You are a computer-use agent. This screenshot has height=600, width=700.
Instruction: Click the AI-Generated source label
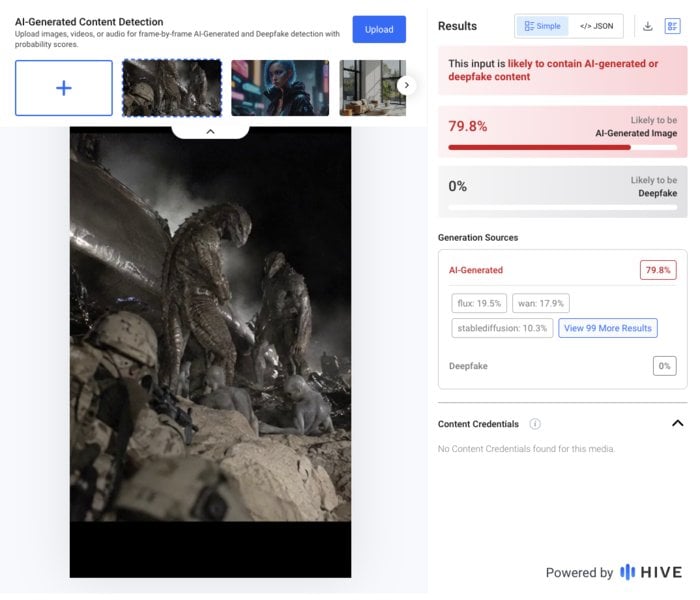point(476,270)
